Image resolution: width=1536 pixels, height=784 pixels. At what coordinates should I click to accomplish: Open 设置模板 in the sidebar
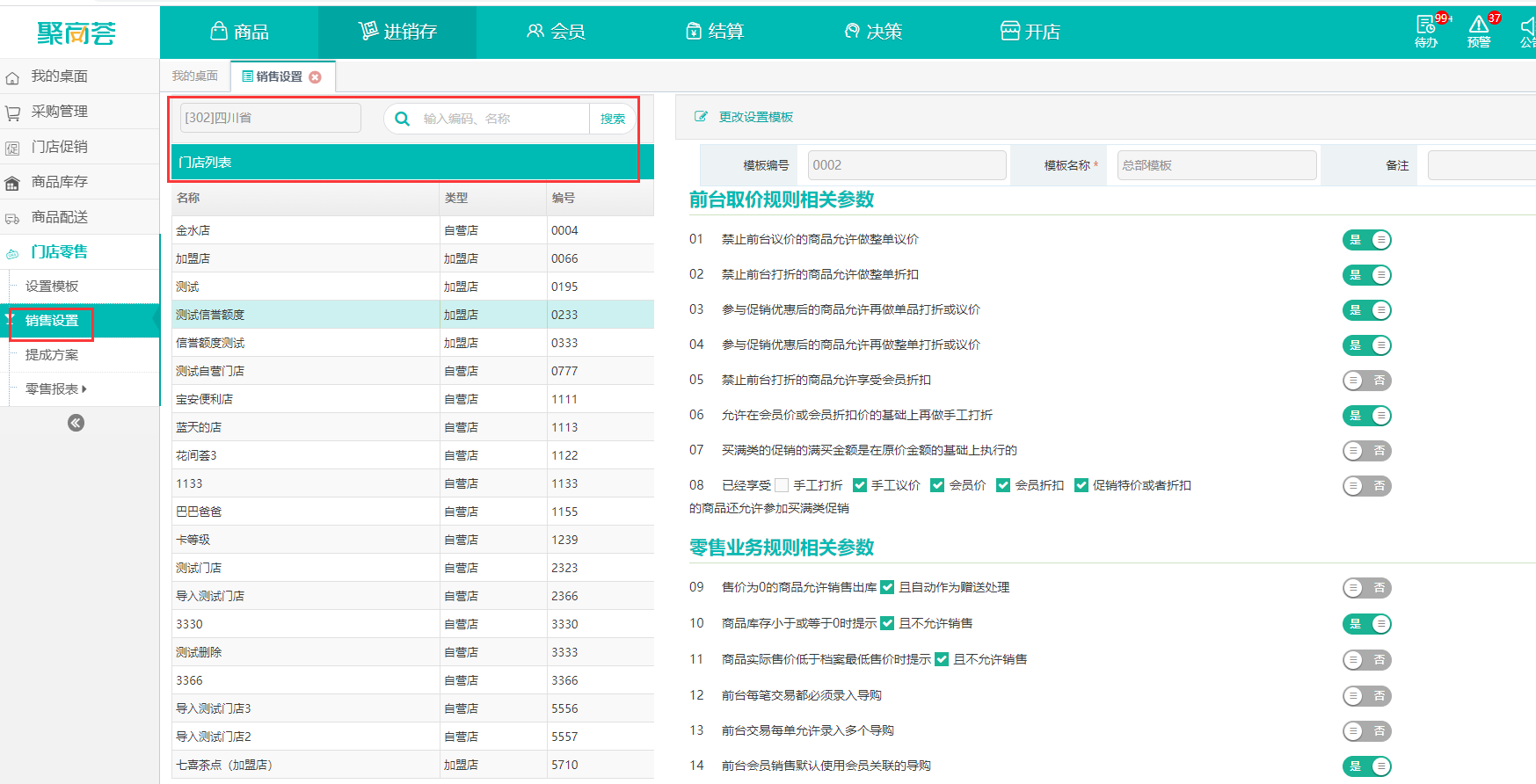52,286
